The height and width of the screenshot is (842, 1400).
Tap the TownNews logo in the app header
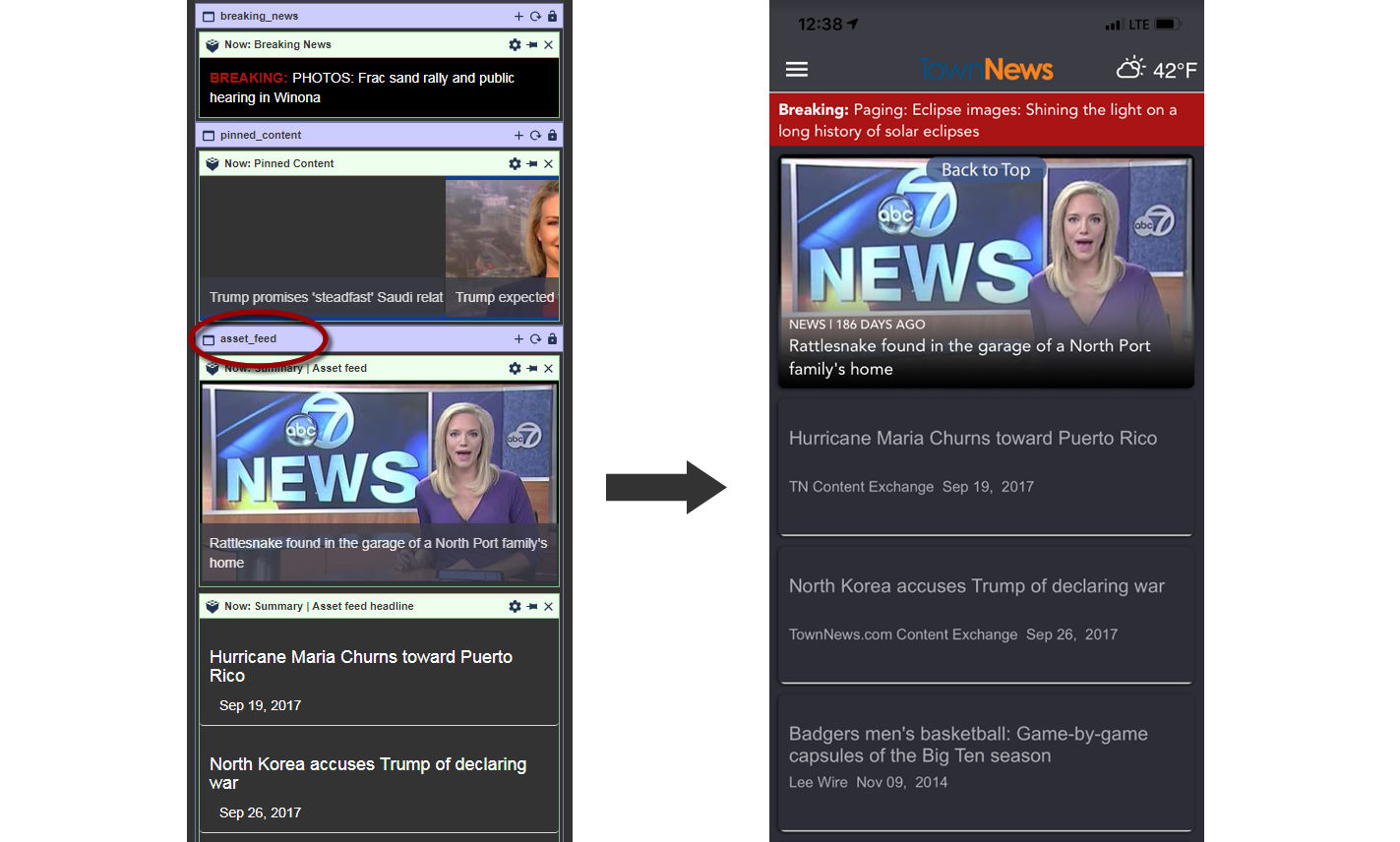986,69
